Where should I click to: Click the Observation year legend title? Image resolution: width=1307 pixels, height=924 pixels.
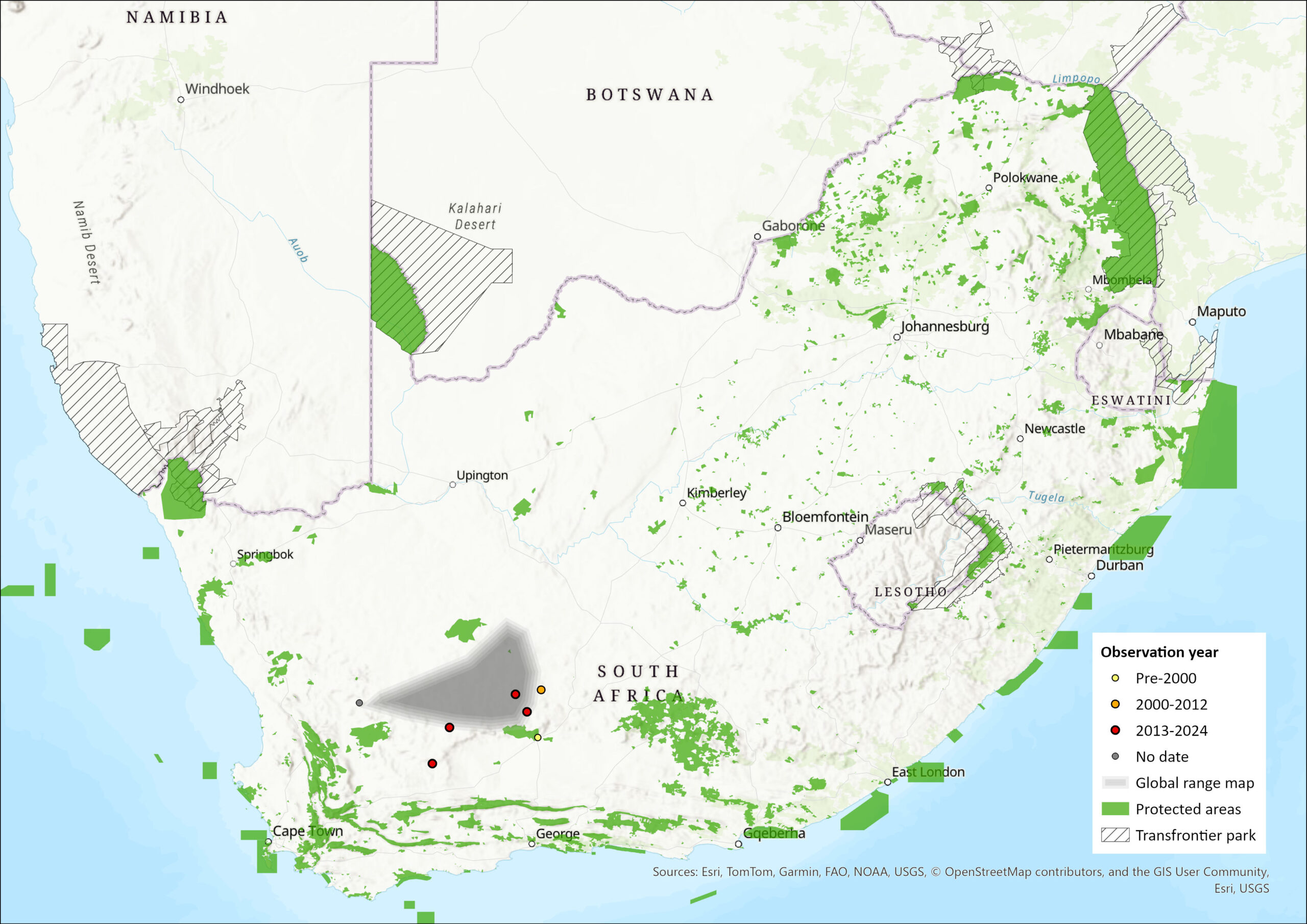(1159, 652)
